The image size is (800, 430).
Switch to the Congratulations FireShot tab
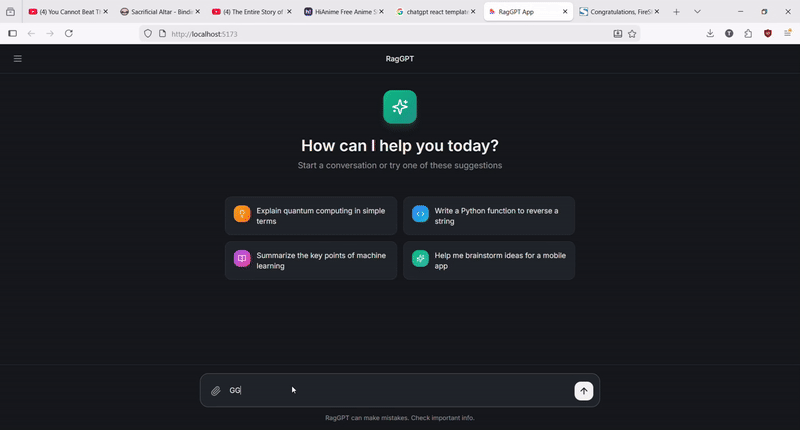(x=619, y=12)
